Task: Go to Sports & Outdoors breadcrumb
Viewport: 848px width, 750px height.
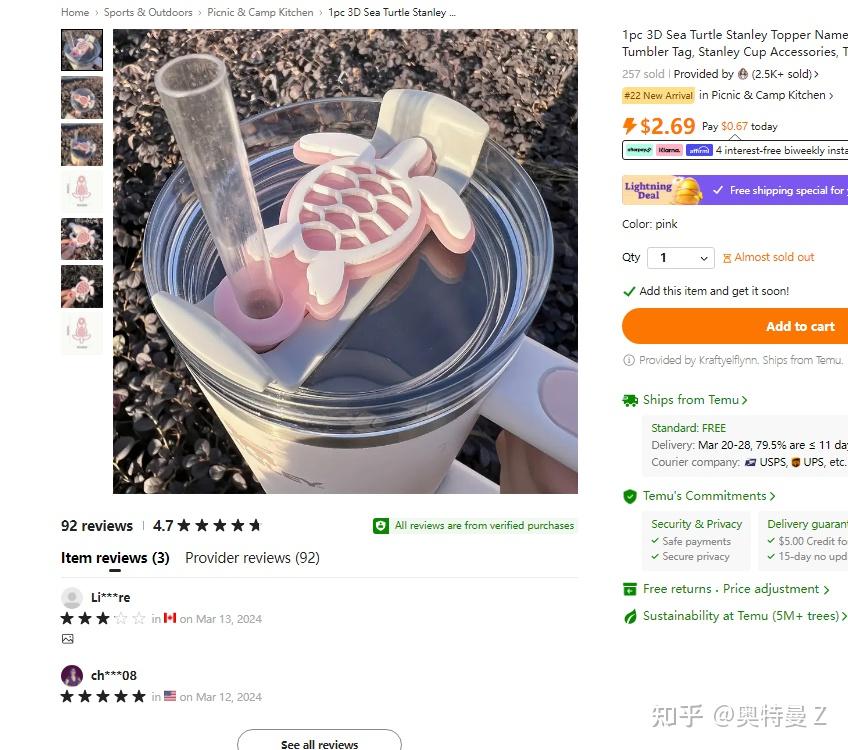Action: [148, 12]
